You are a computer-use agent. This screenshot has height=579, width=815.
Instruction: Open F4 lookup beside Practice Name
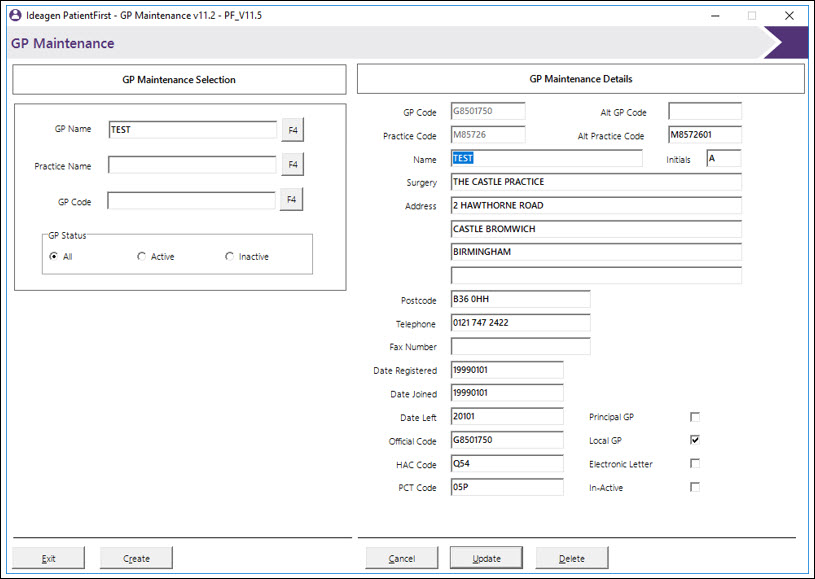293,164
